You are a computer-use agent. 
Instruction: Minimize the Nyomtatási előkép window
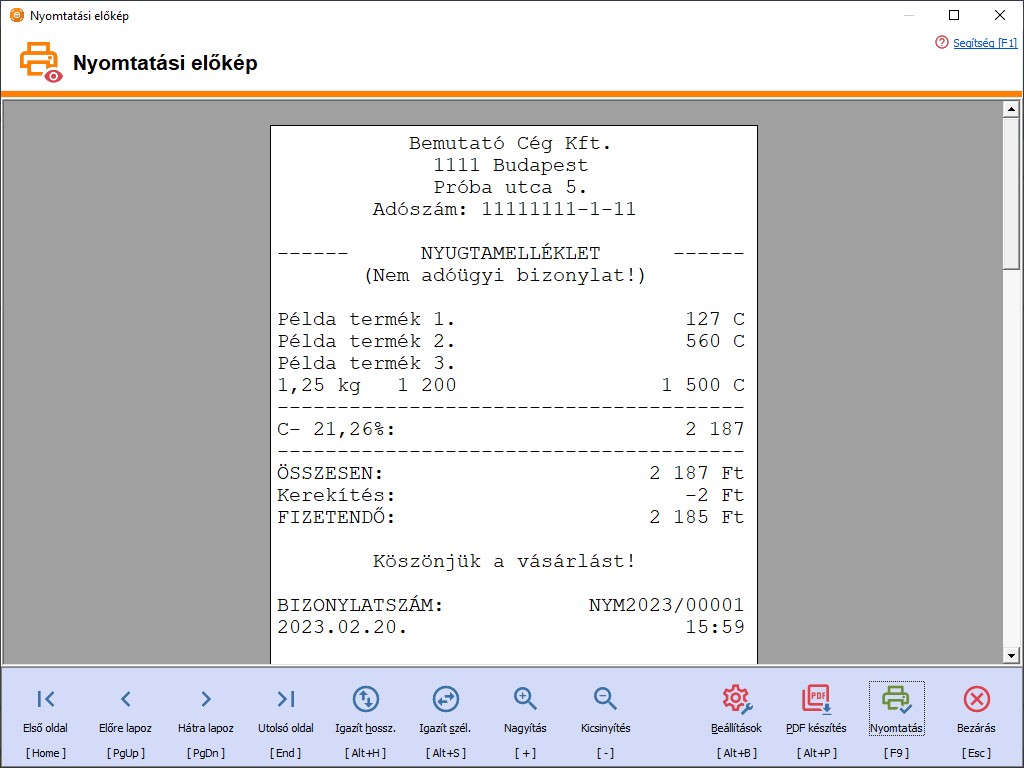pos(908,15)
